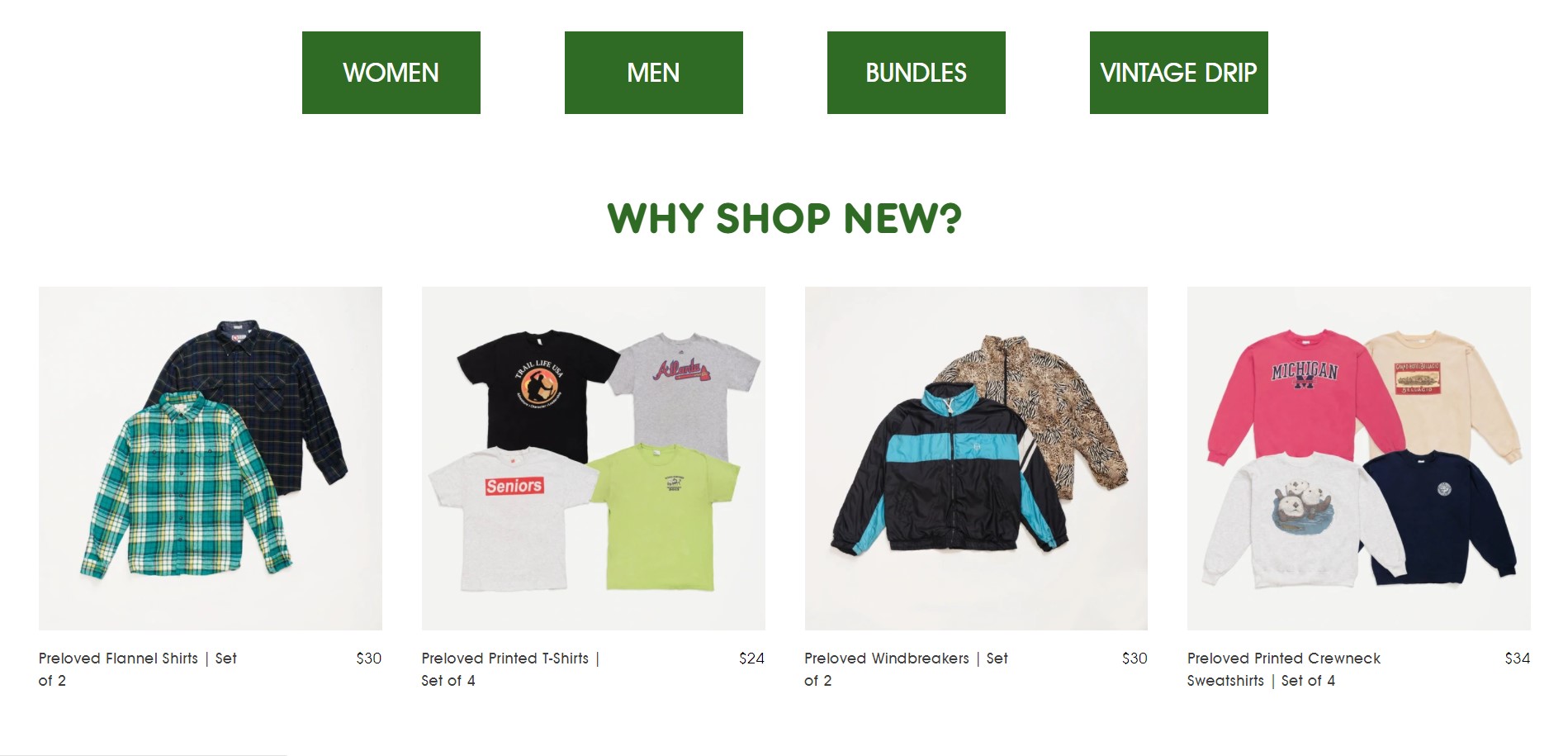1568x756 pixels.
Task: Open the flannel shirts product image
Action: click(x=211, y=459)
